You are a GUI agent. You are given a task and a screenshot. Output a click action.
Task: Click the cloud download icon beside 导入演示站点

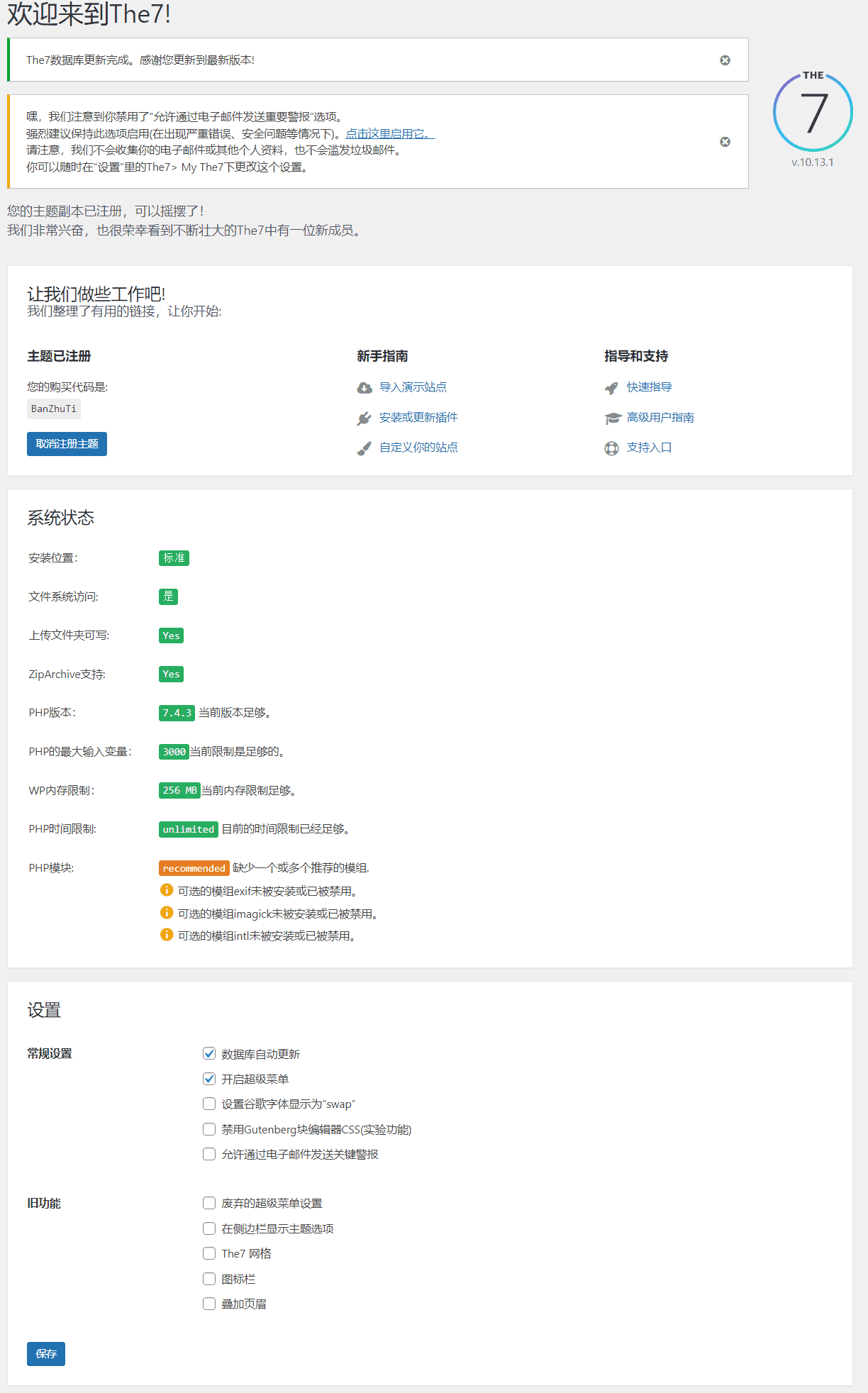pos(365,387)
